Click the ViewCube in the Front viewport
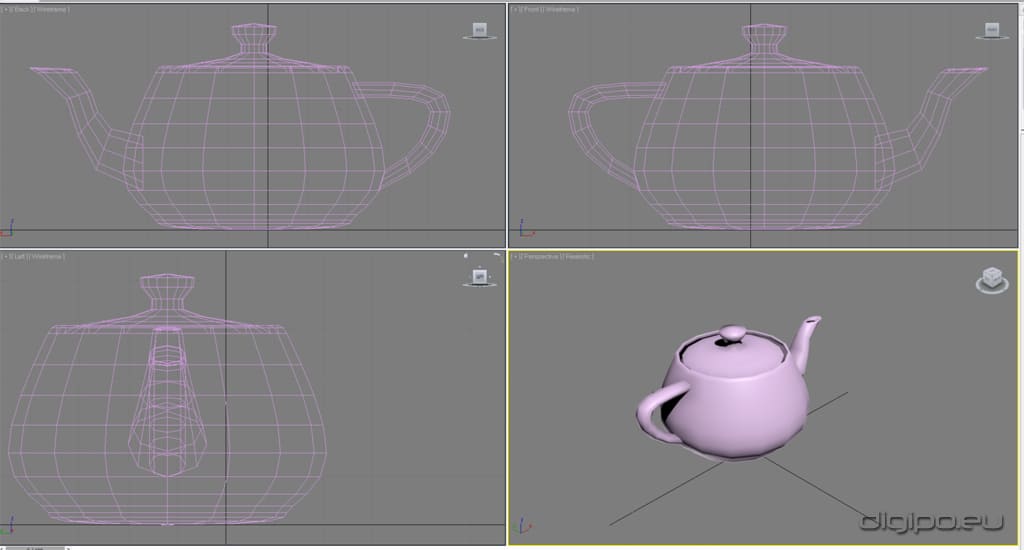 pyautogui.click(x=992, y=30)
